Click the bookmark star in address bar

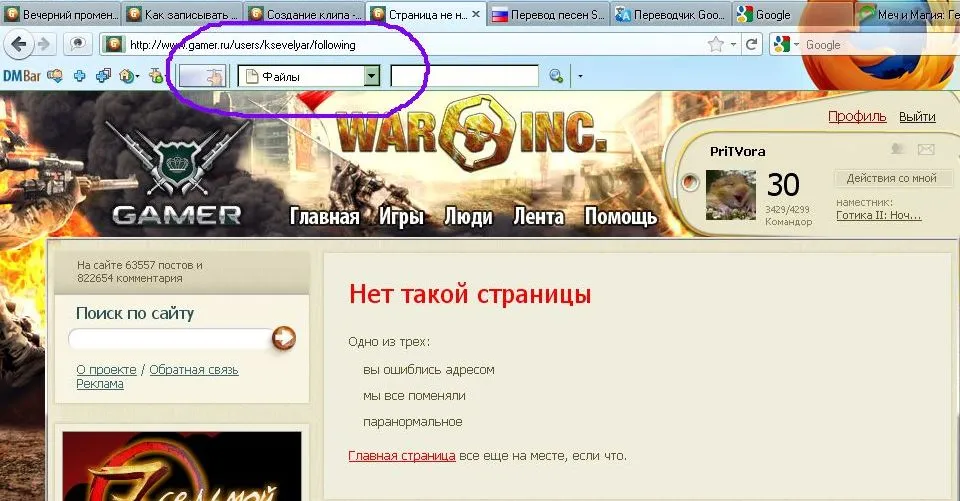click(716, 44)
